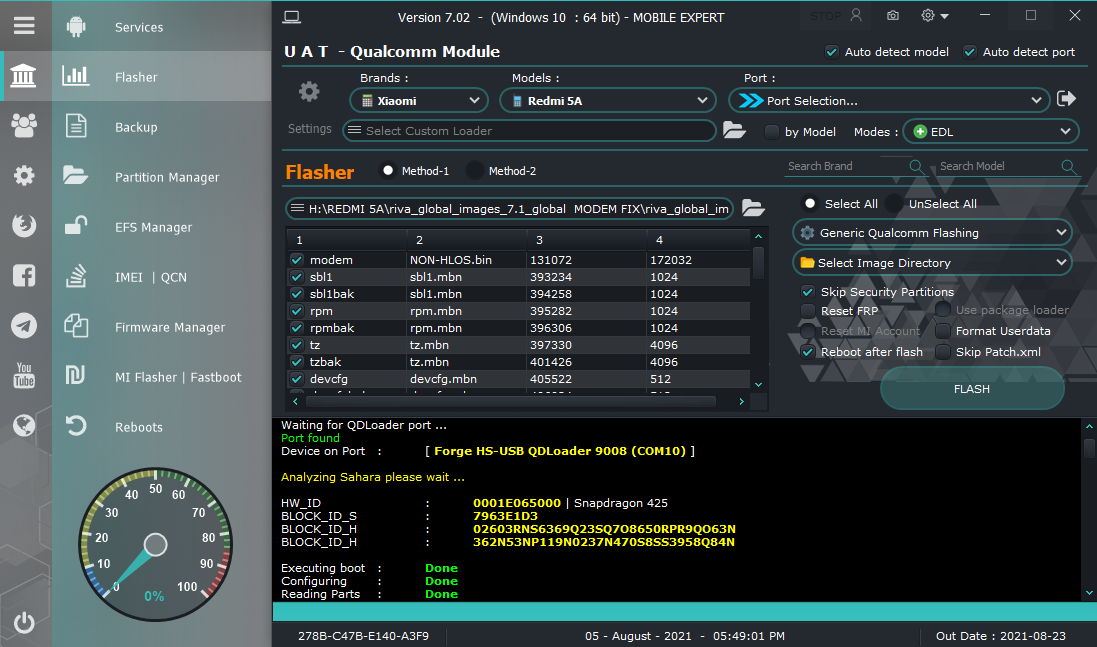Enable the by Model checkbox

pyautogui.click(x=772, y=131)
